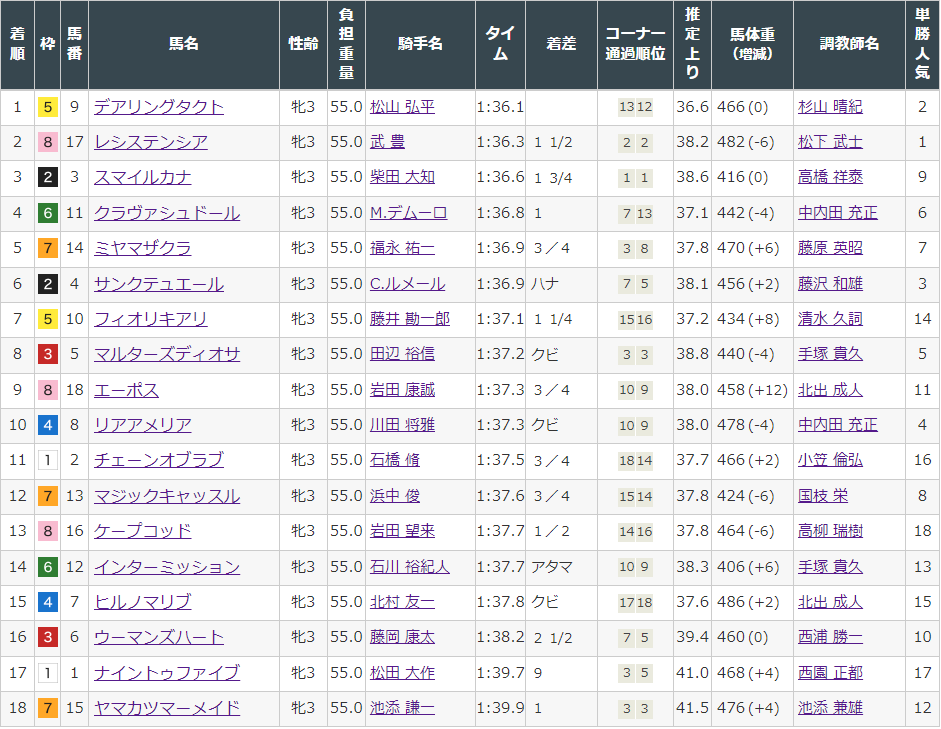The height and width of the screenshot is (729, 941).
Task: Click jockey 岩田 望来
Action: (x=402, y=532)
